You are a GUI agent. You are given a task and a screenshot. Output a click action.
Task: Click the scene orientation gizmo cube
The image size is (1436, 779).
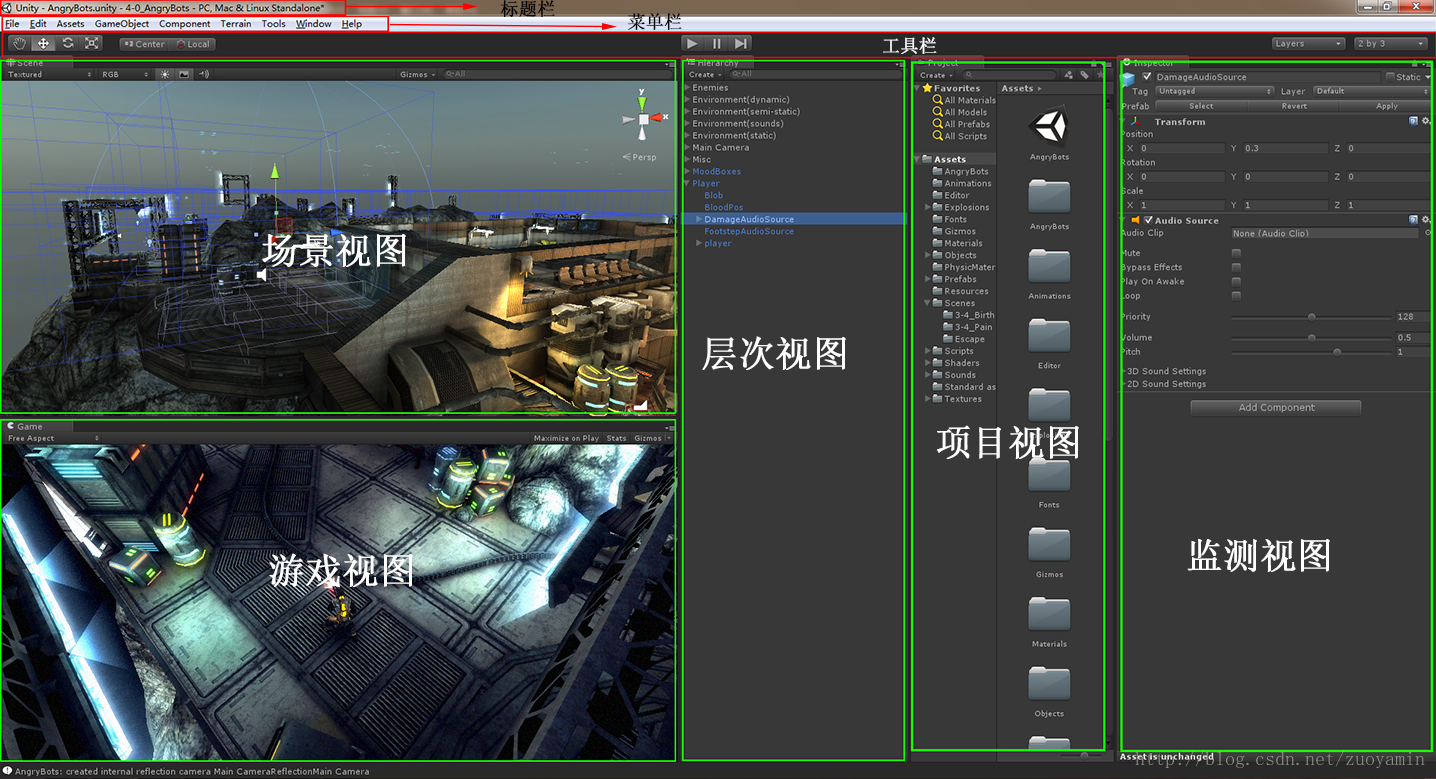tap(644, 119)
